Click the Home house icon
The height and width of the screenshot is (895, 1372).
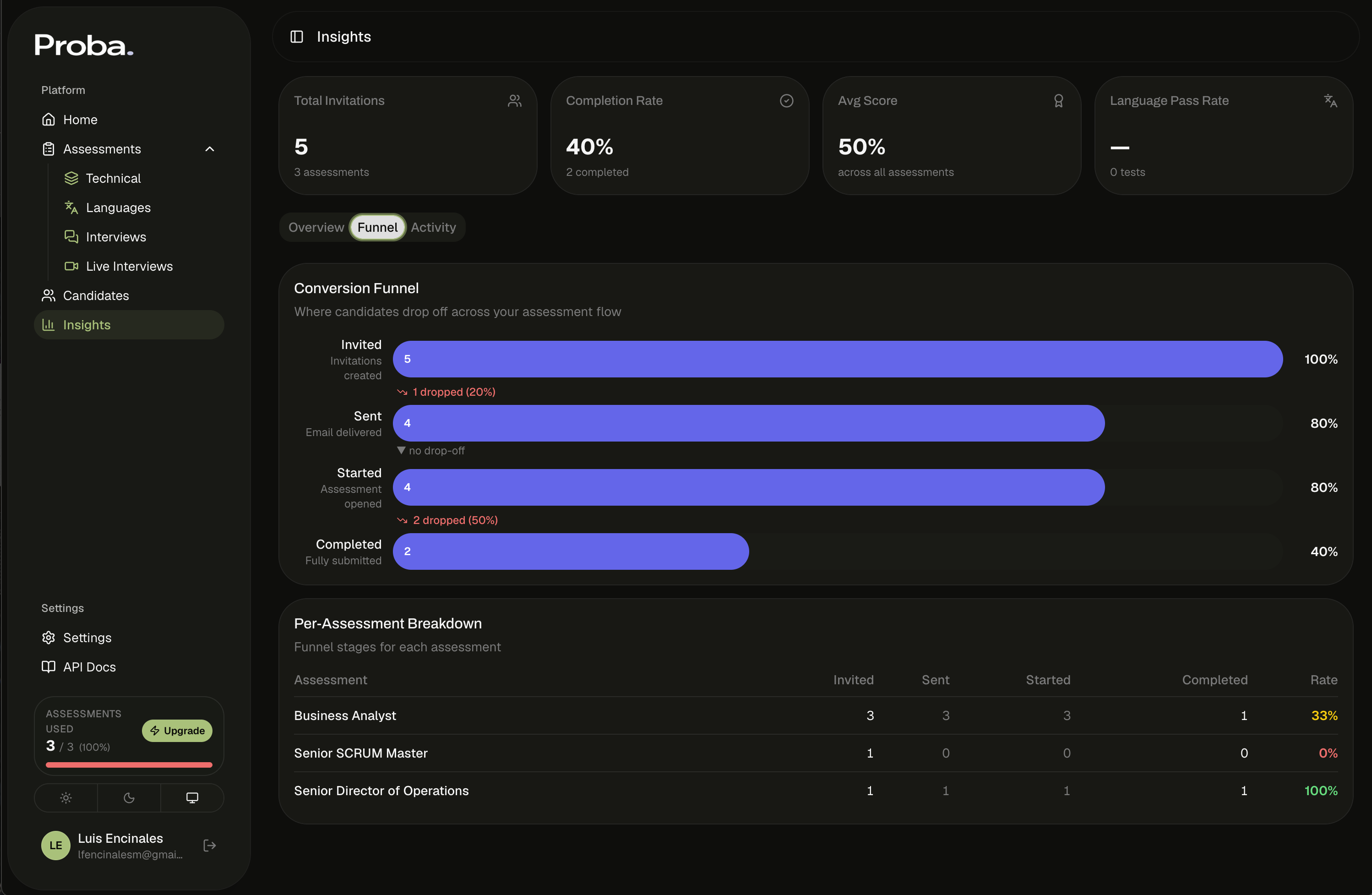[x=49, y=120]
